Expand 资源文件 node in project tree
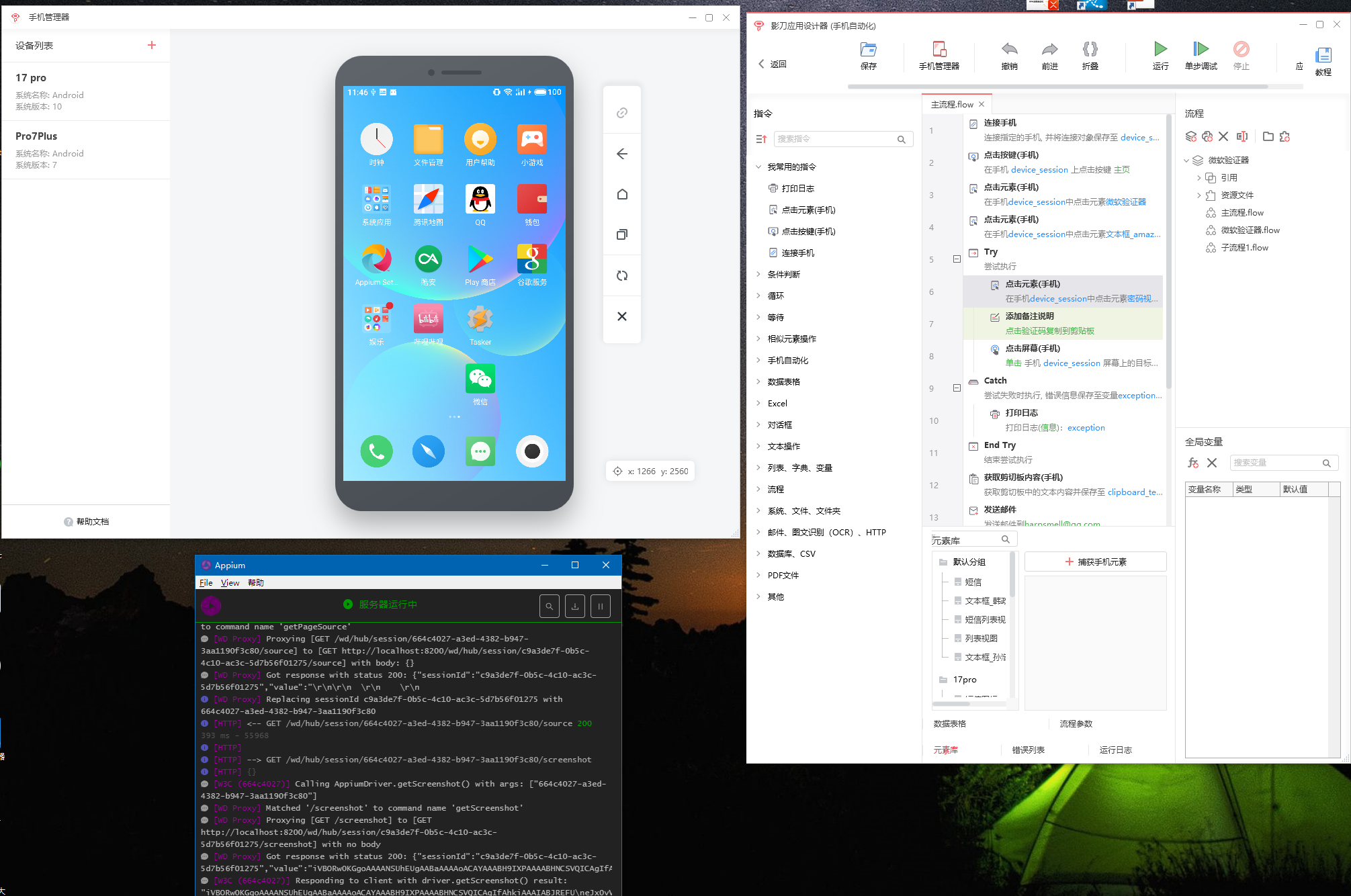 click(1199, 195)
